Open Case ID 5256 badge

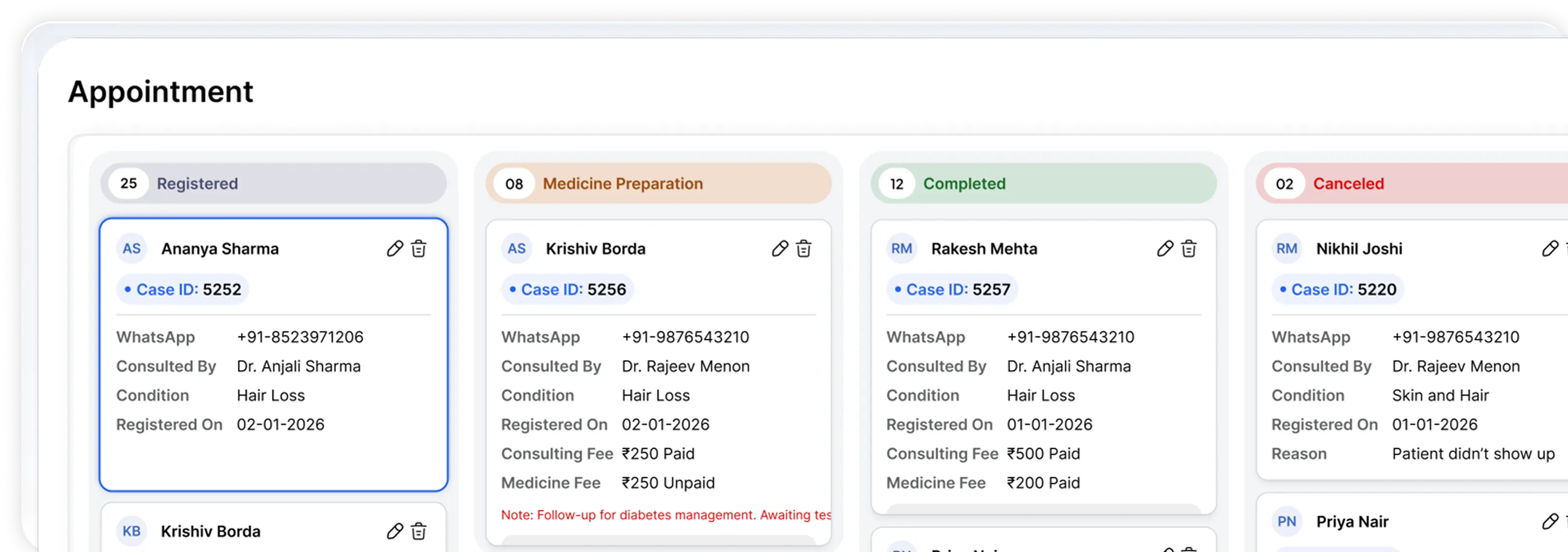[x=567, y=290]
